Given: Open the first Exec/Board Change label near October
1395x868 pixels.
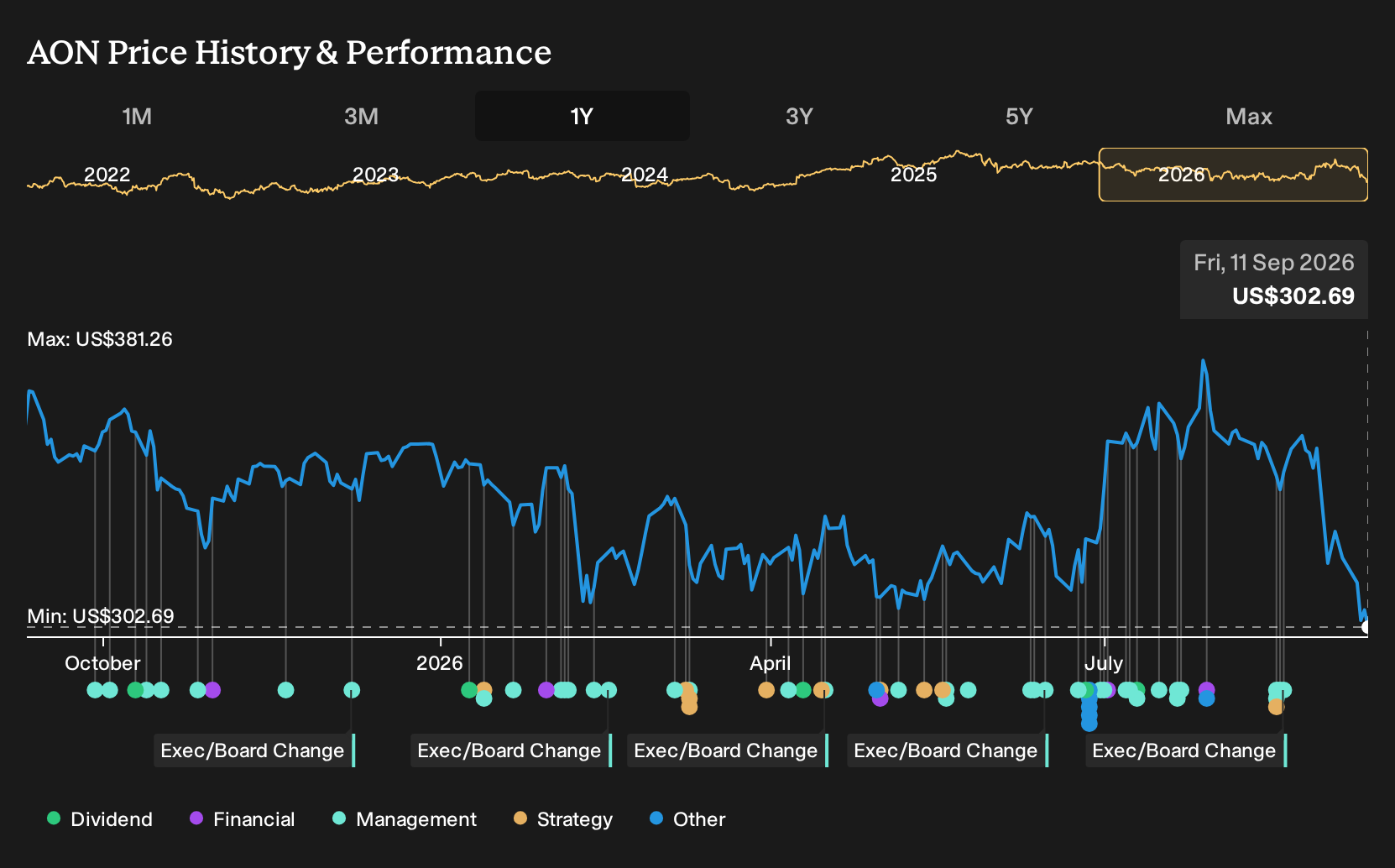Looking at the screenshot, I should click(254, 750).
